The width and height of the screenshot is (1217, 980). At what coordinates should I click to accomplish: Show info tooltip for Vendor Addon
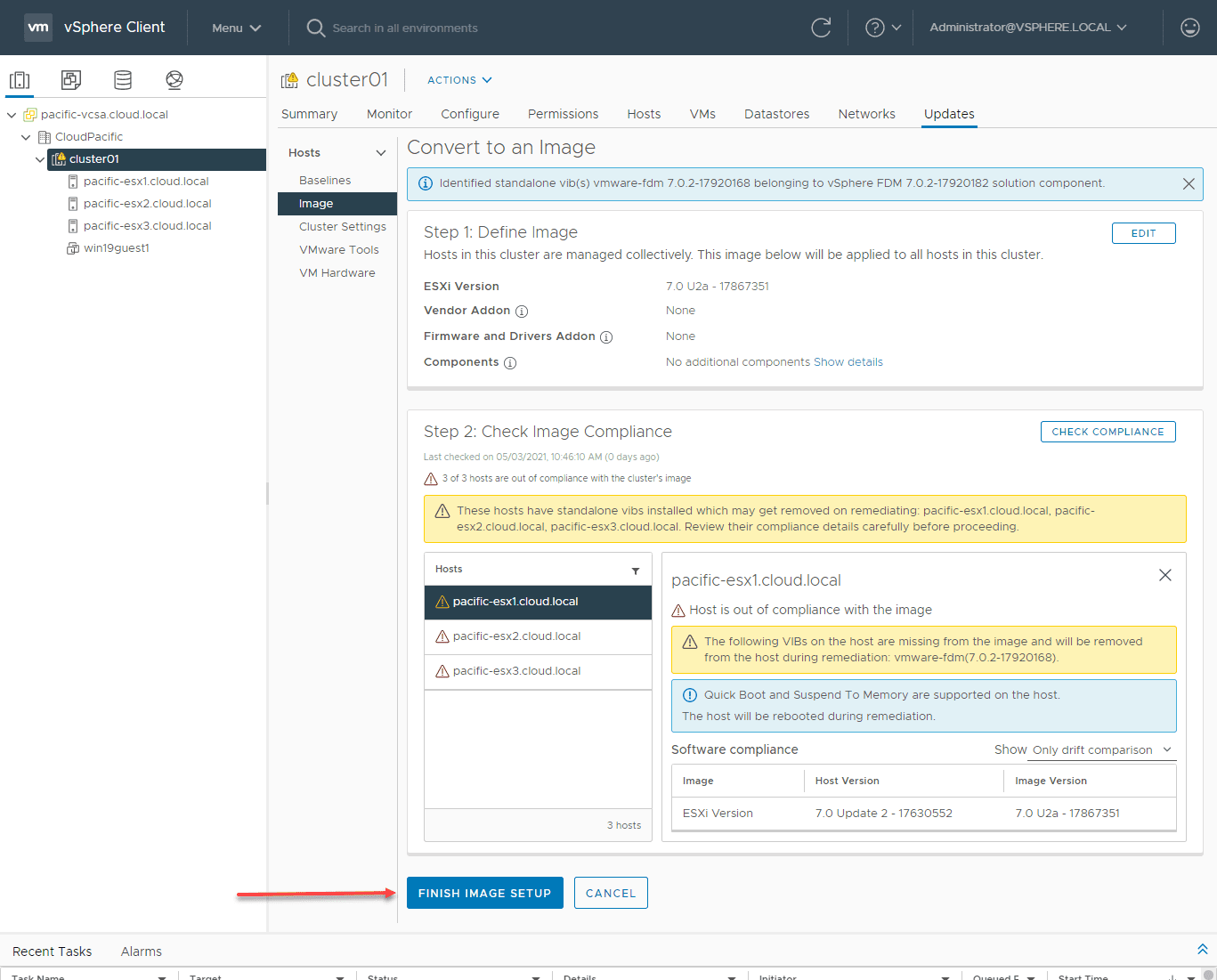click(522, 312)
